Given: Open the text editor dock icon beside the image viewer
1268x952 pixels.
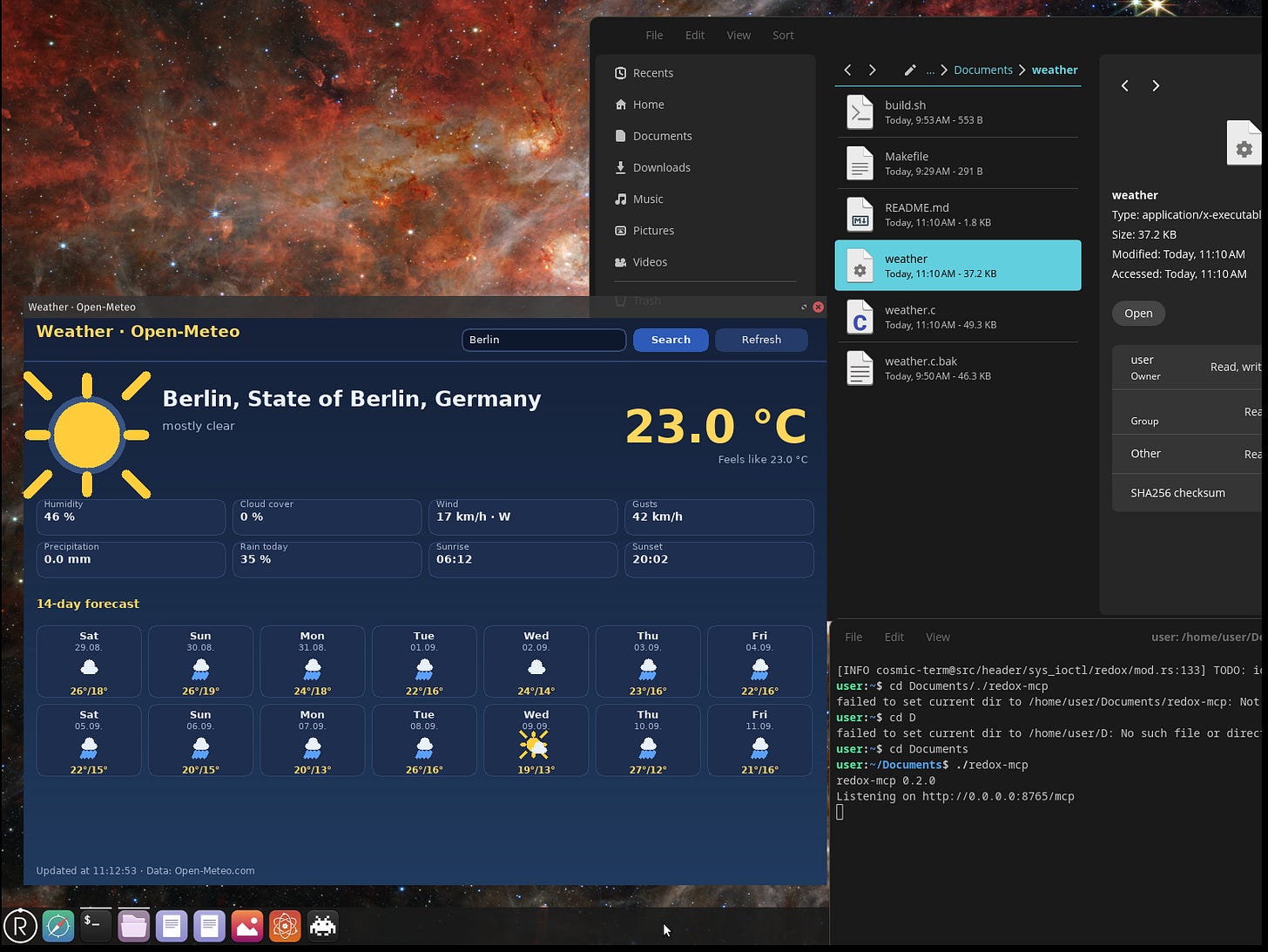Looking at the screenshot, I should [x=209, y=925].
